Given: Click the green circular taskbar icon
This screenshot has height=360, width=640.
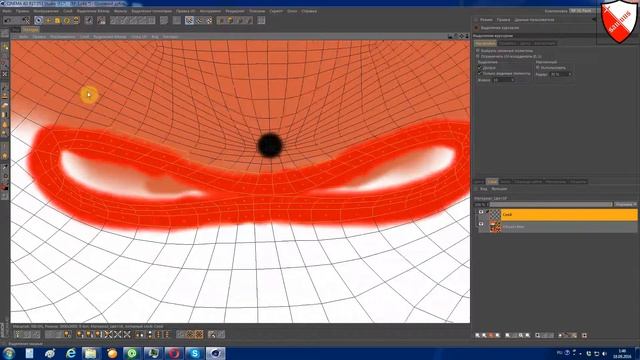Looking at the screenshot, I should 132,353.
